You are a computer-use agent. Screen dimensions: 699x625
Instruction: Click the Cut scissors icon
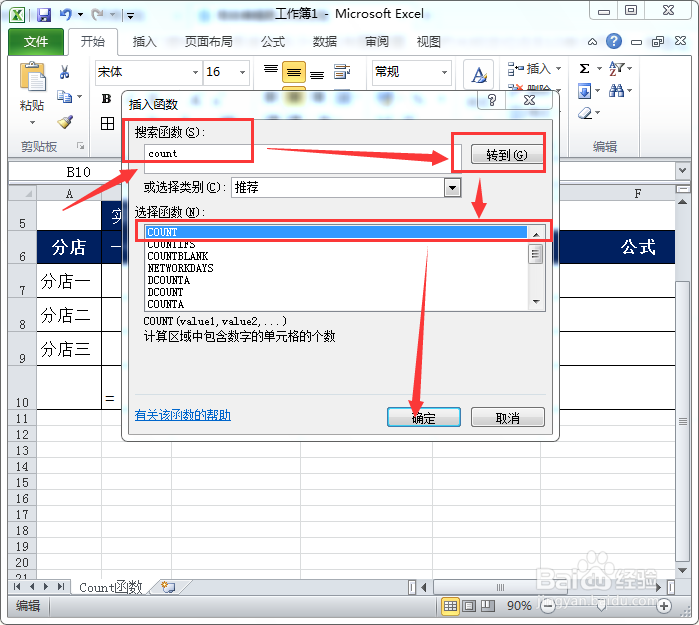coord(65,72)
